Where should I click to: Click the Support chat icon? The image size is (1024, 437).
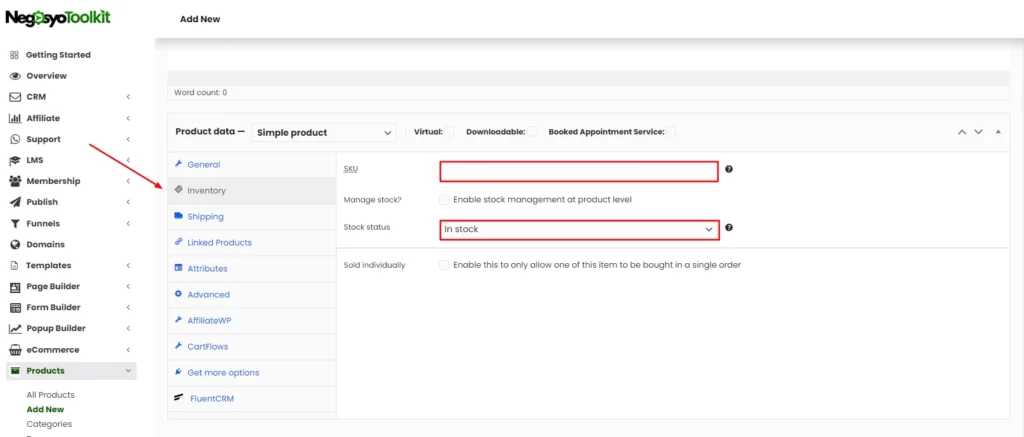[x=14, y=139]
